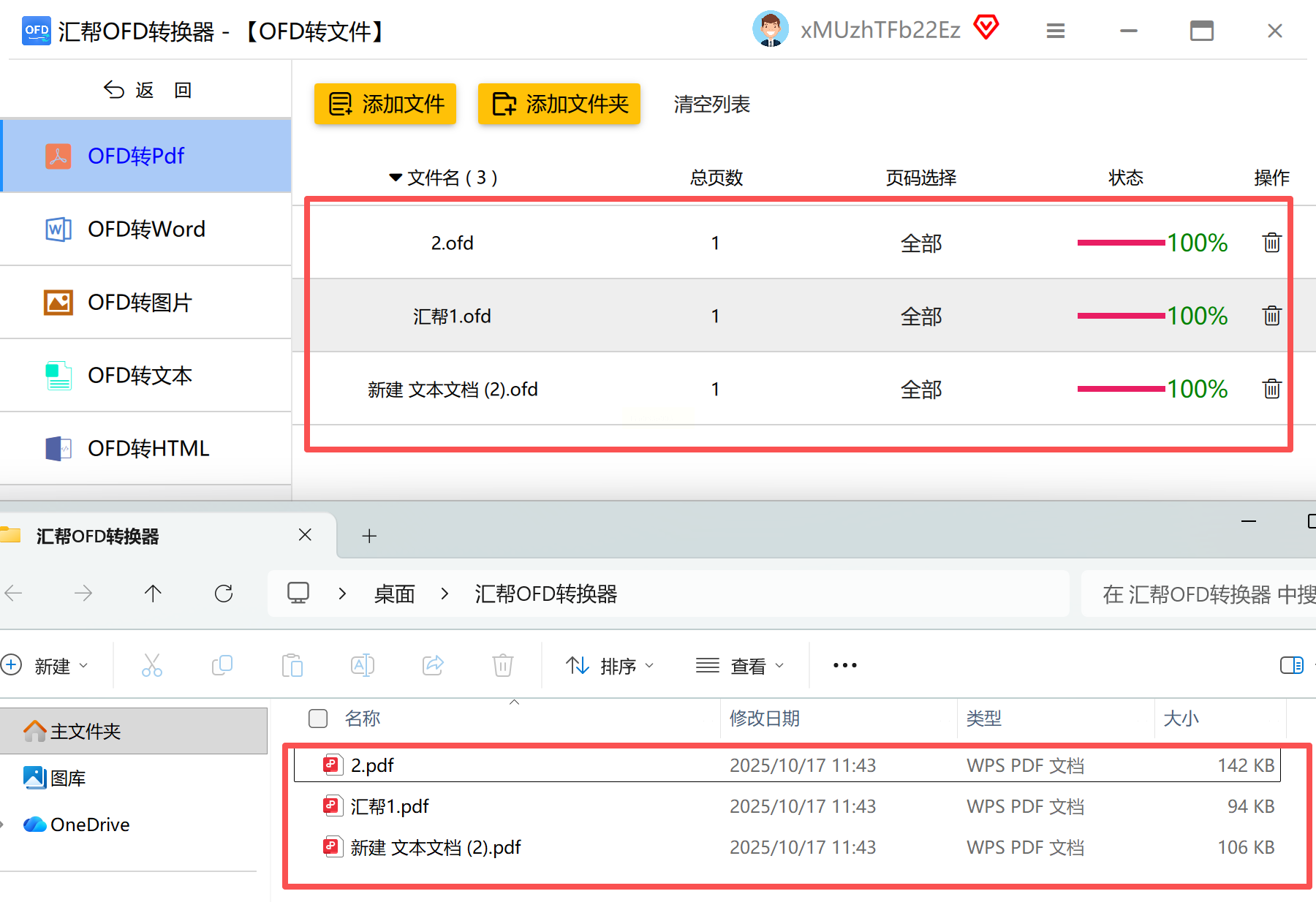Open the 汇帮1.pdf file icon

point(333,806)
